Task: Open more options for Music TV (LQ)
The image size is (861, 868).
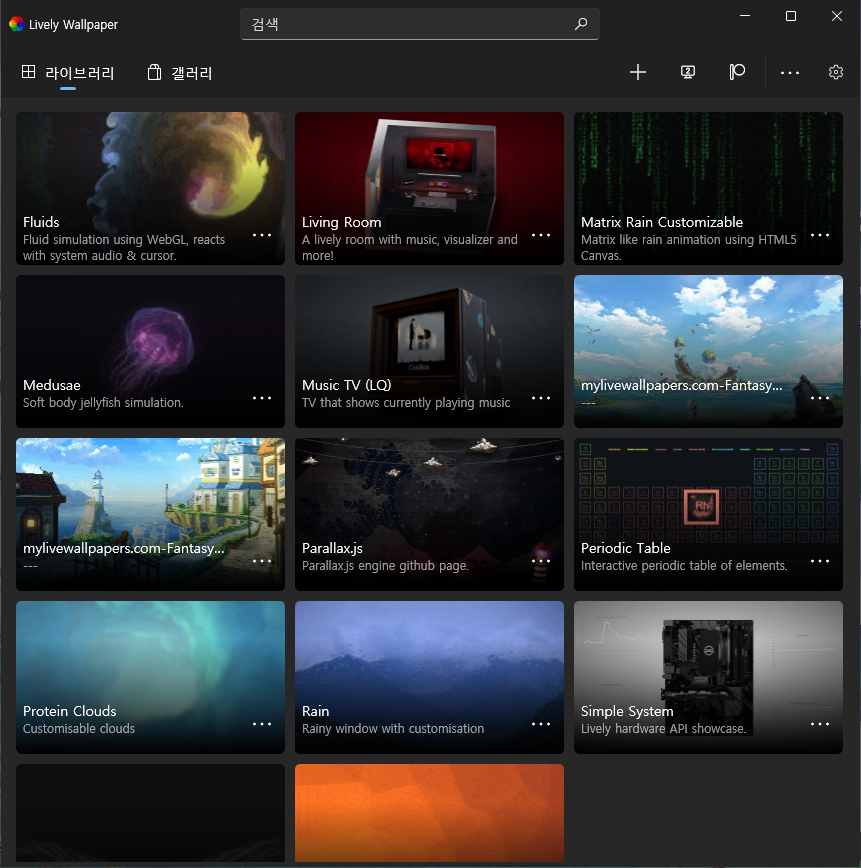Action: click(x=541, y=398)
